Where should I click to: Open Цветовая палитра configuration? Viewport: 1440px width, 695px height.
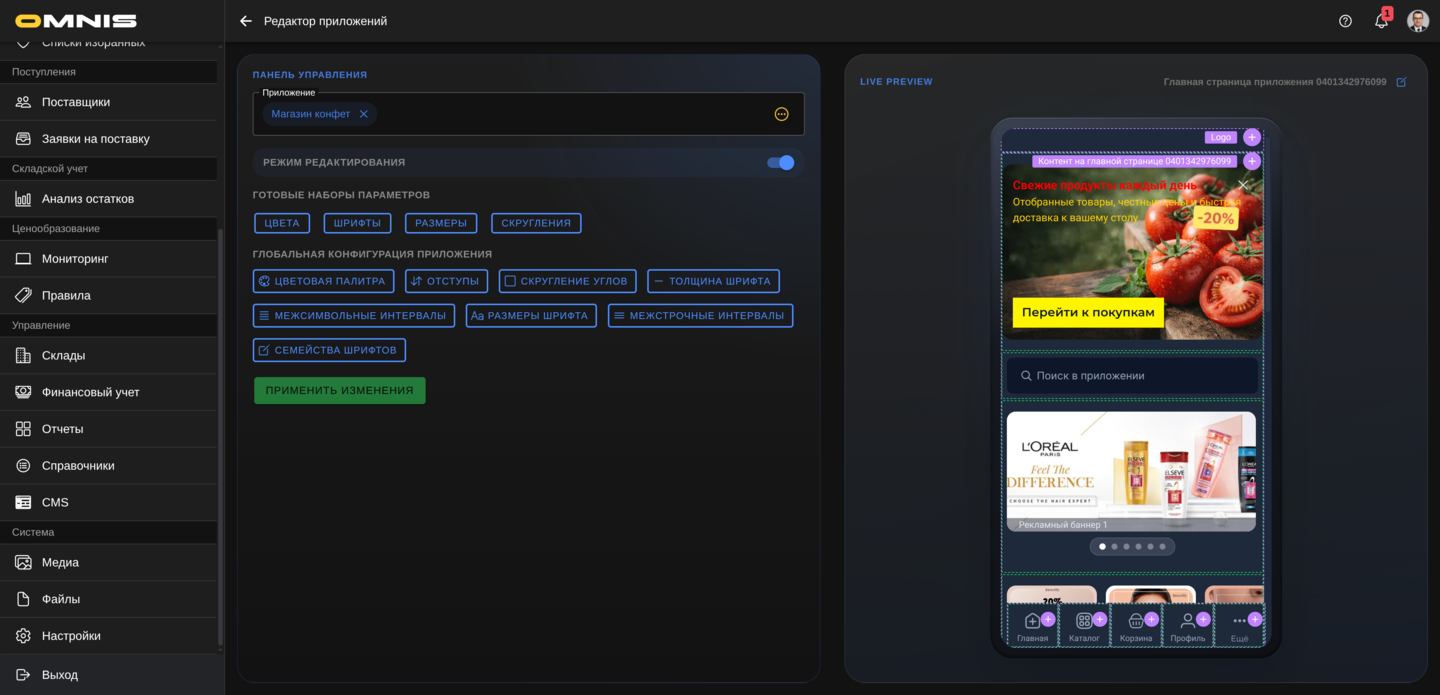pos(323,281)
